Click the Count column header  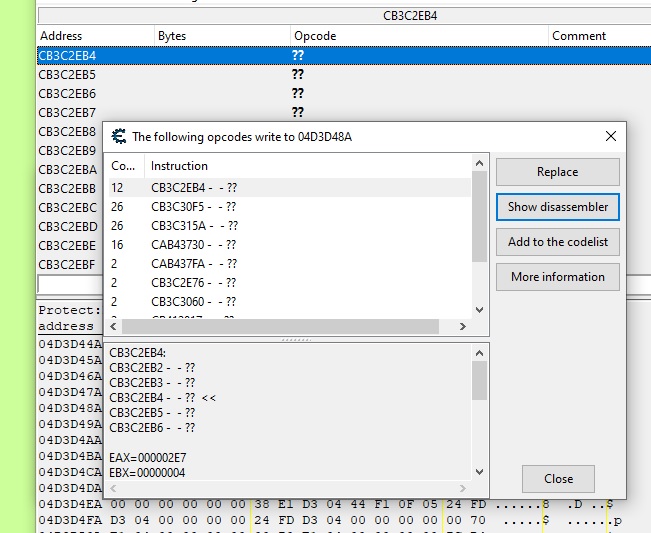[123, 166]
